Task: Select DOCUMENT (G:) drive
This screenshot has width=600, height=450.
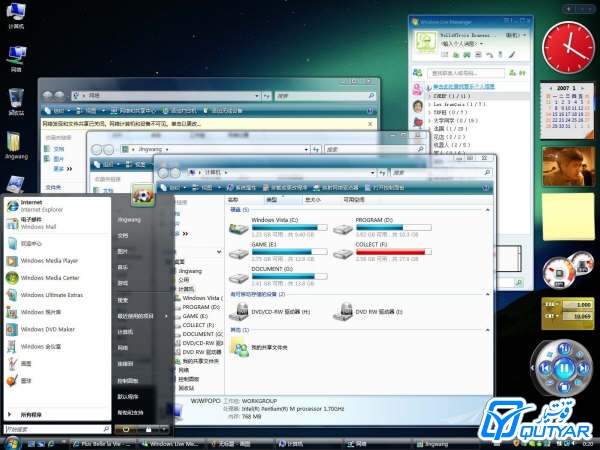Action: [278, 276]
